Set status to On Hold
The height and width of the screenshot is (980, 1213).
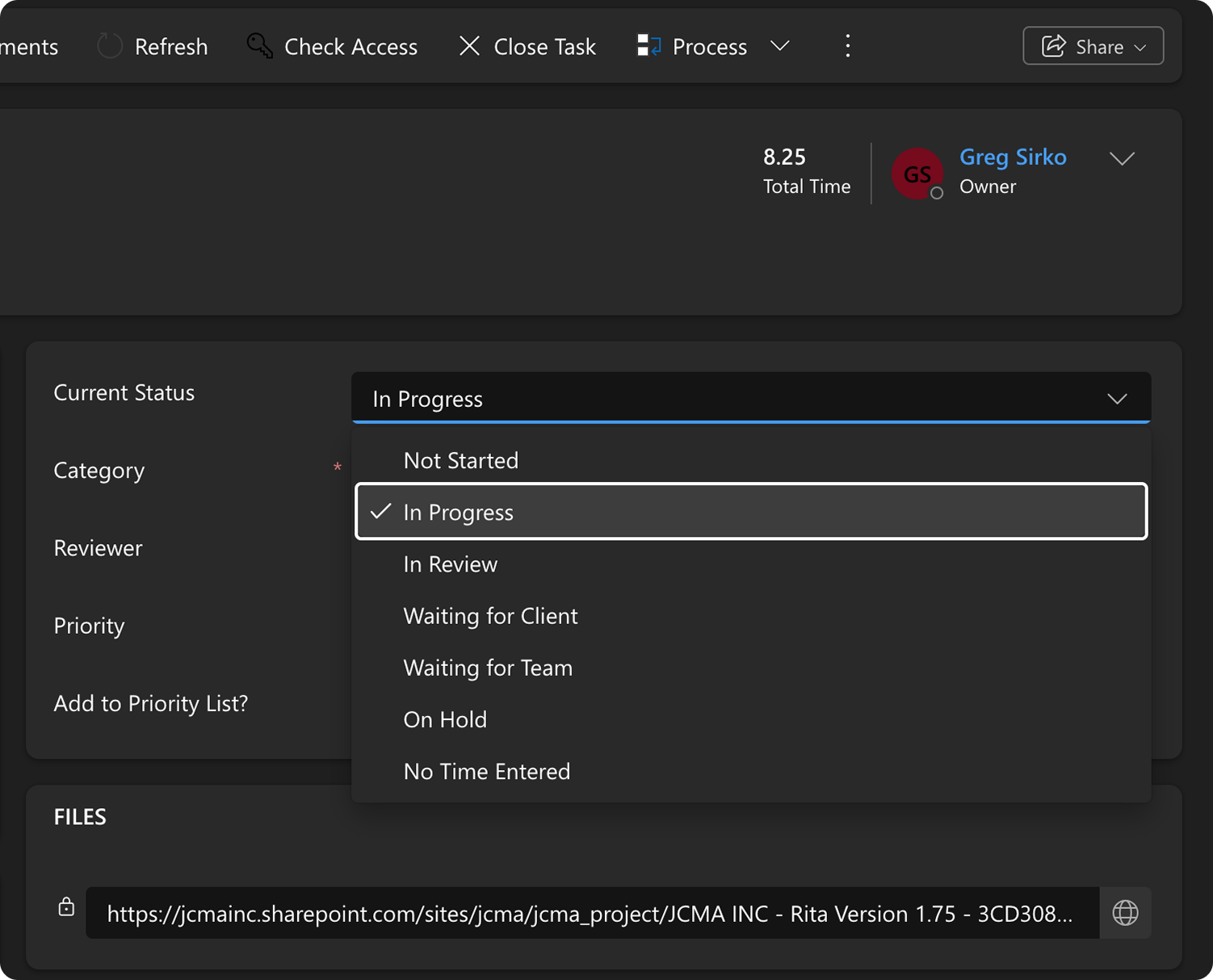(445, 719)
